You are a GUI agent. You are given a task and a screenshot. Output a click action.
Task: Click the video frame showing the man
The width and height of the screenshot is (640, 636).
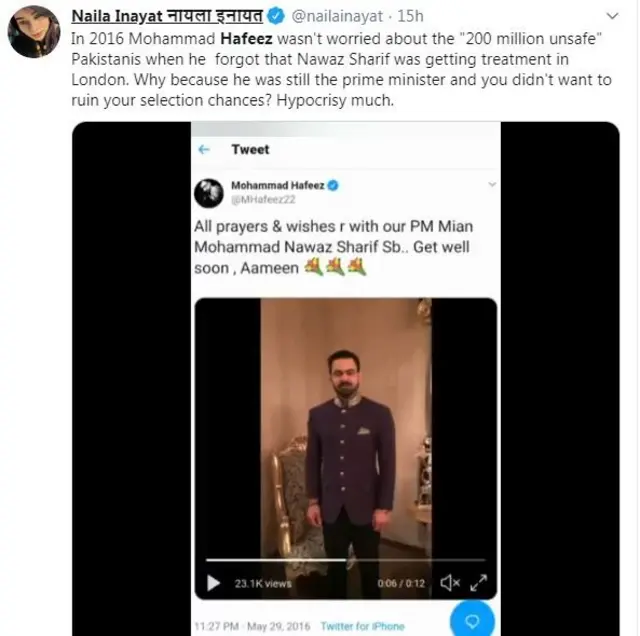(345, 430)
